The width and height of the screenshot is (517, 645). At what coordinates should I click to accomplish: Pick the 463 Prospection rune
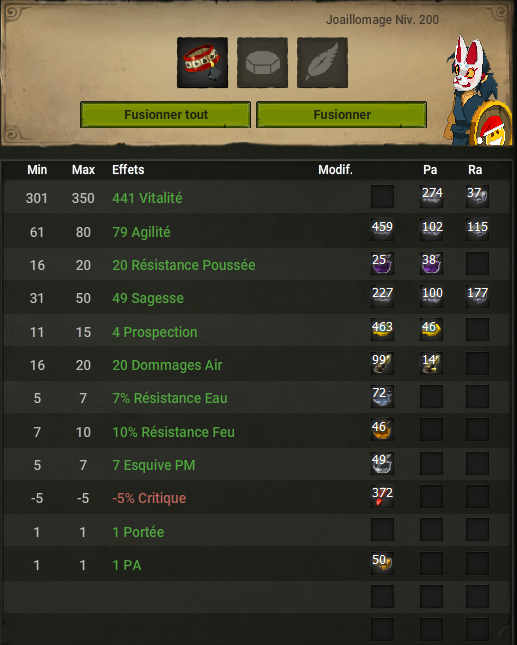tap(383, 329)
